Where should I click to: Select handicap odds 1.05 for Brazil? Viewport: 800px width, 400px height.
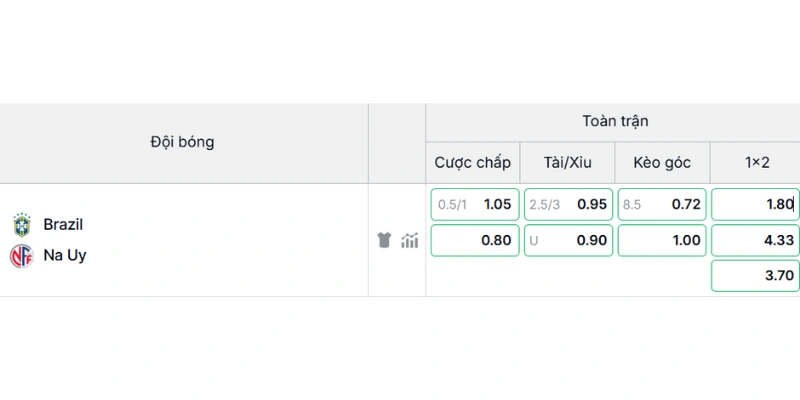(x=474, y=205)
